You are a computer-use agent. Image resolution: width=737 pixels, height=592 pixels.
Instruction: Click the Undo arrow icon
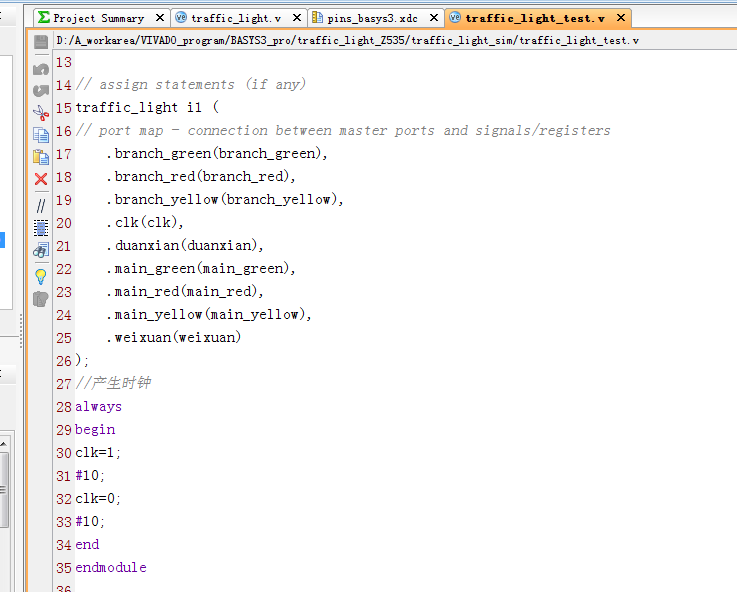pyautogui.click(x=41, y=69)
